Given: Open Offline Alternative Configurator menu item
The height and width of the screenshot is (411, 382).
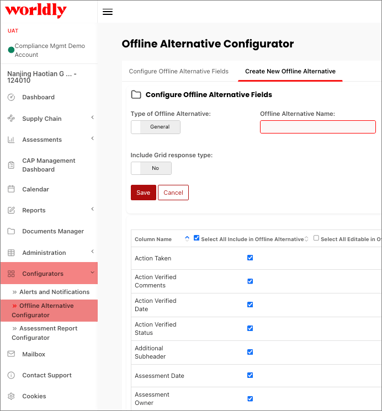Looking at the screenshot, I should pos(49,310).
